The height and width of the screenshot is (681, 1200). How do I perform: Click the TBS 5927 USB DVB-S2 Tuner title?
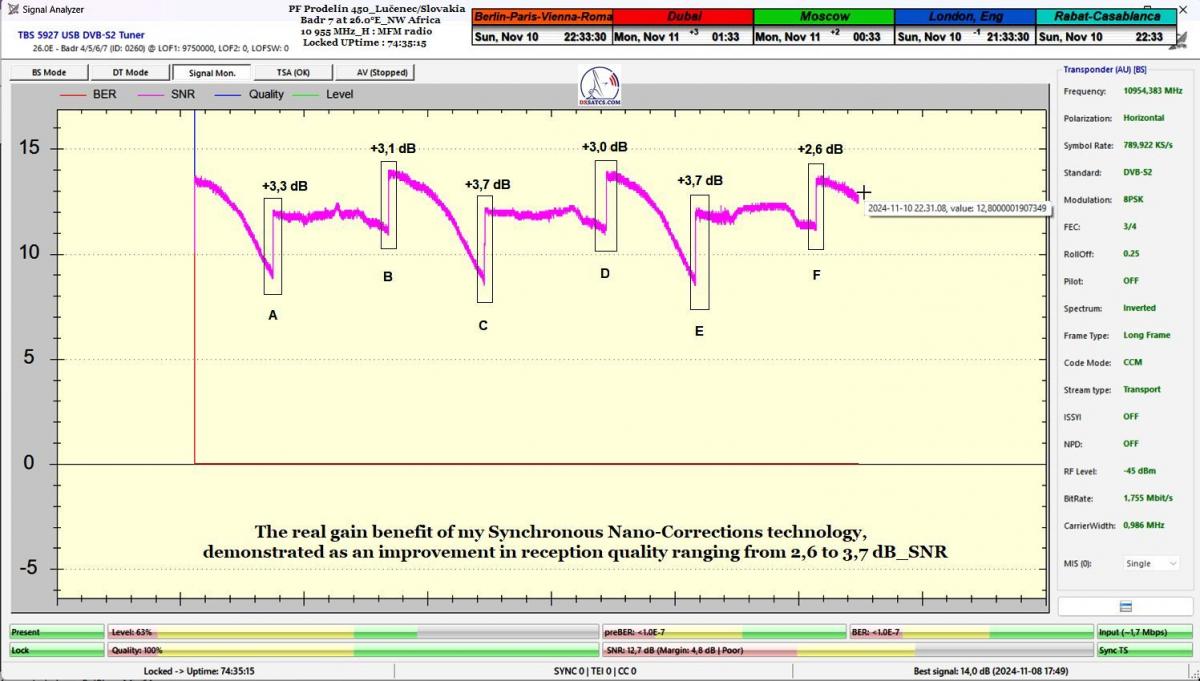point(81,35)
